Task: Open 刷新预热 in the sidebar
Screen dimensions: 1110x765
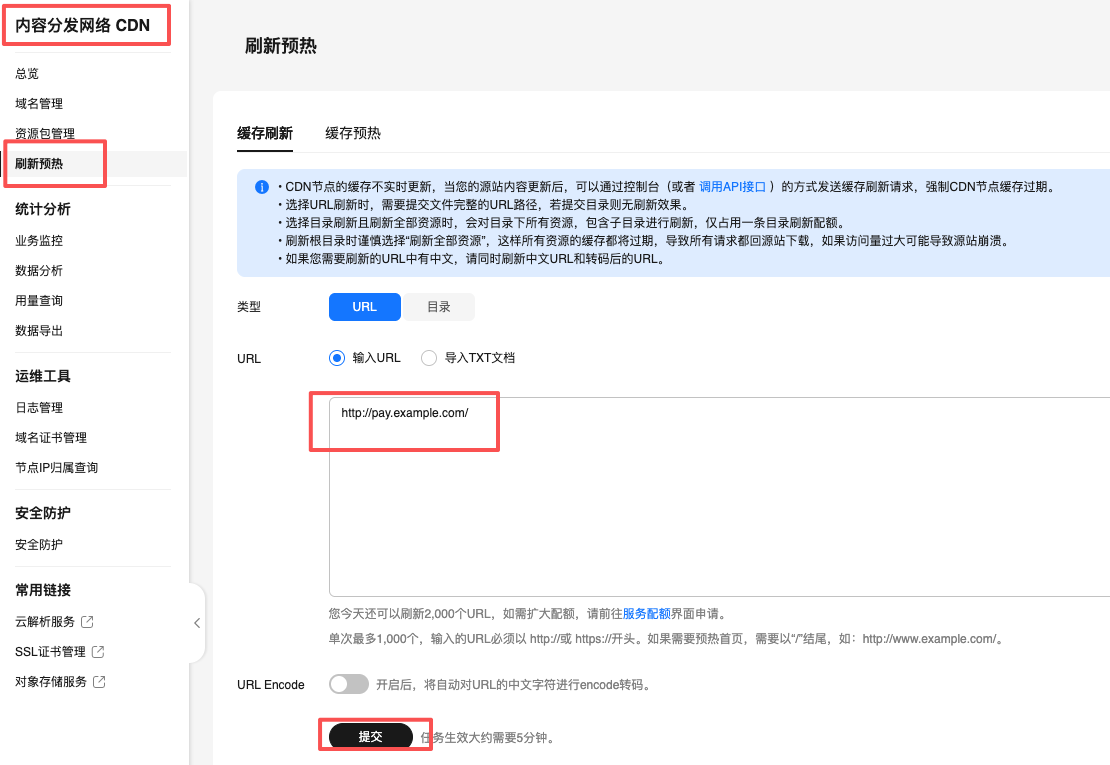Action: coord(39,163)
